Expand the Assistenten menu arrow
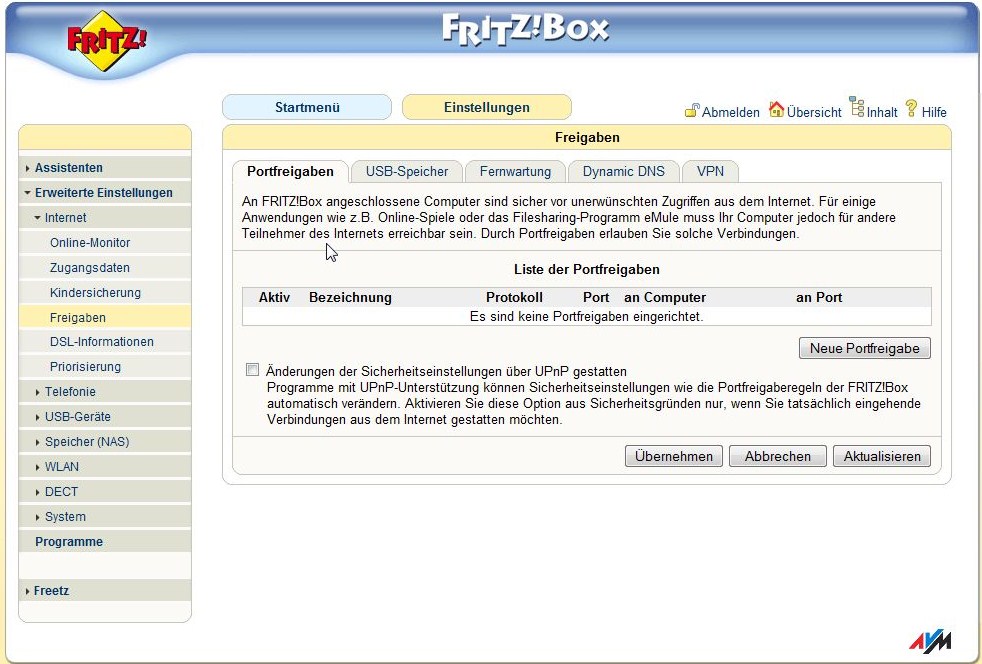 coord(28,169)
